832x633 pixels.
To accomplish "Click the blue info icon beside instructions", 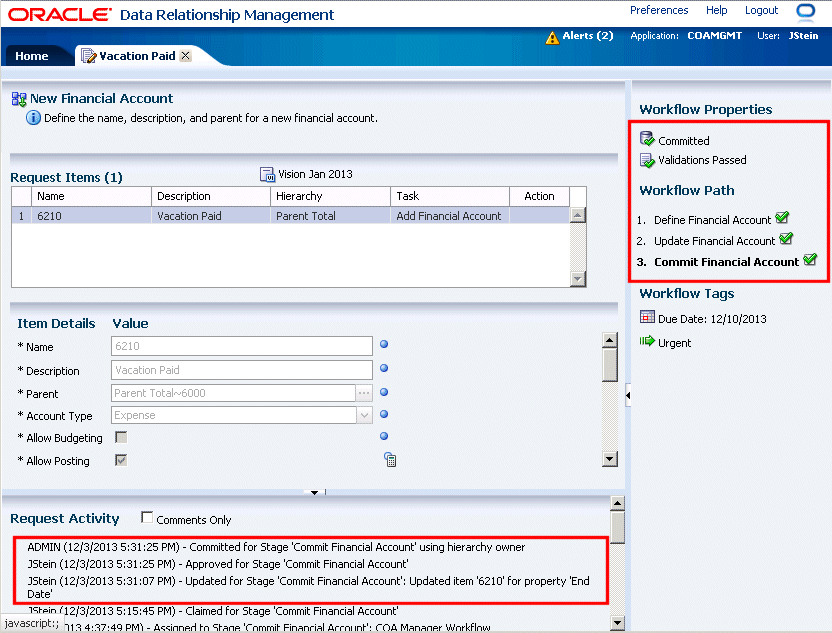I will click(x=33, y=118).
